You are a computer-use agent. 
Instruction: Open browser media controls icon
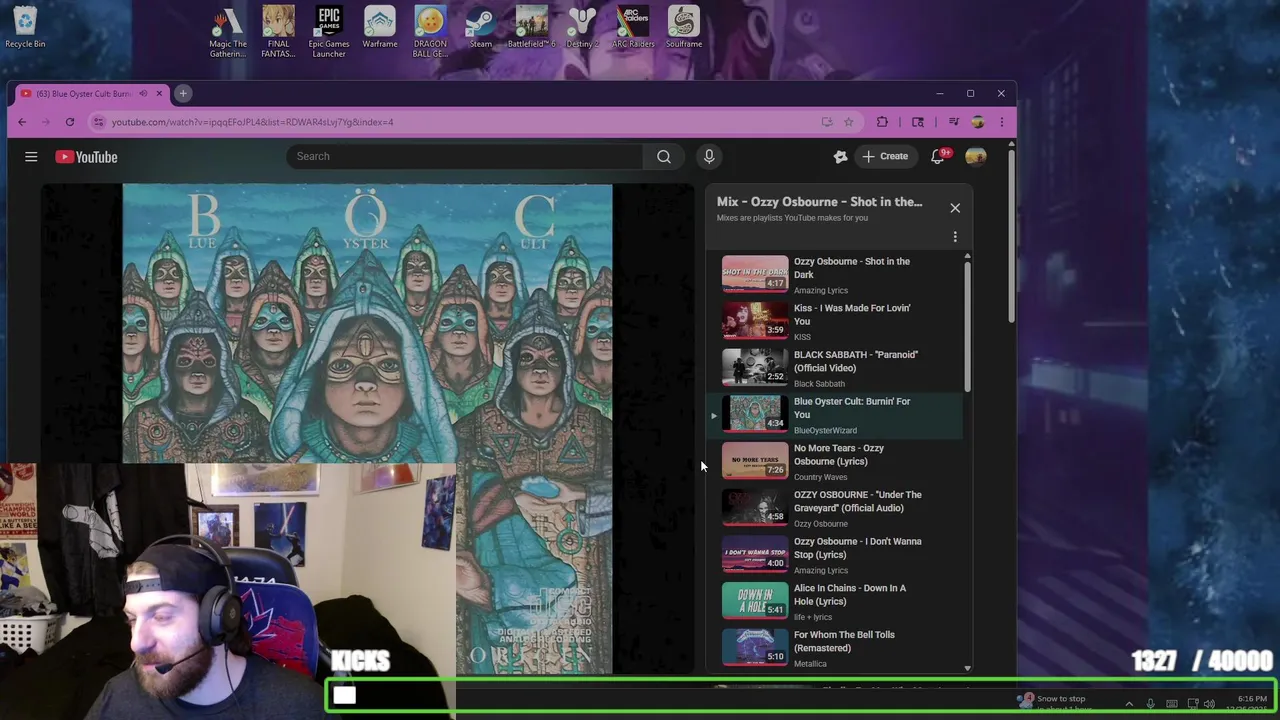click(x=954, y=122)
